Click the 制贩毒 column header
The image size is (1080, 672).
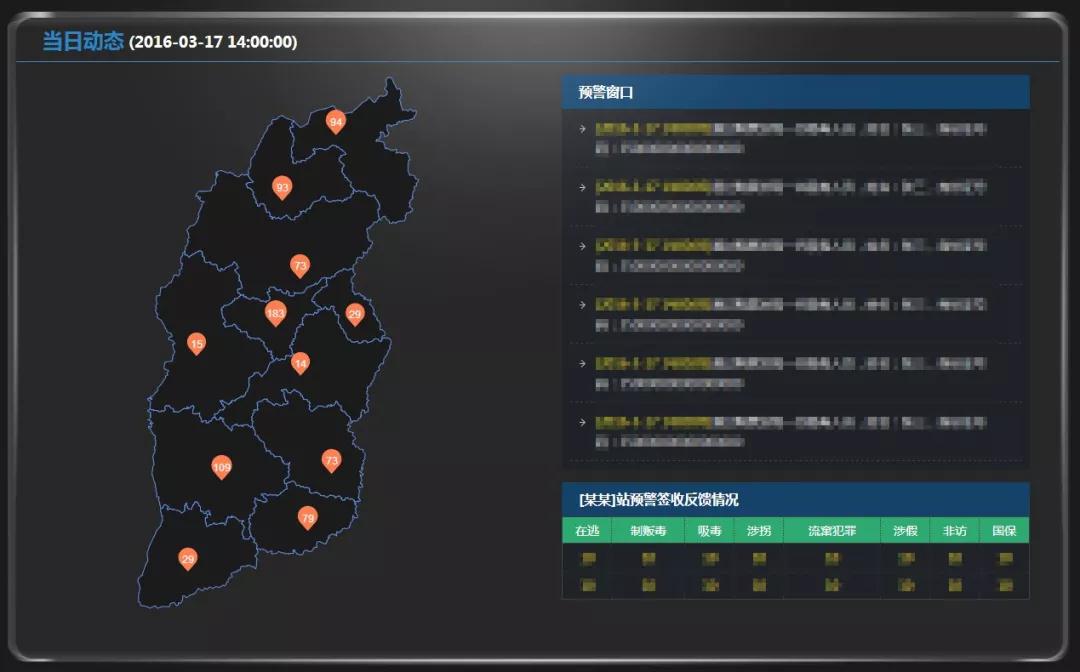[648, 531]
